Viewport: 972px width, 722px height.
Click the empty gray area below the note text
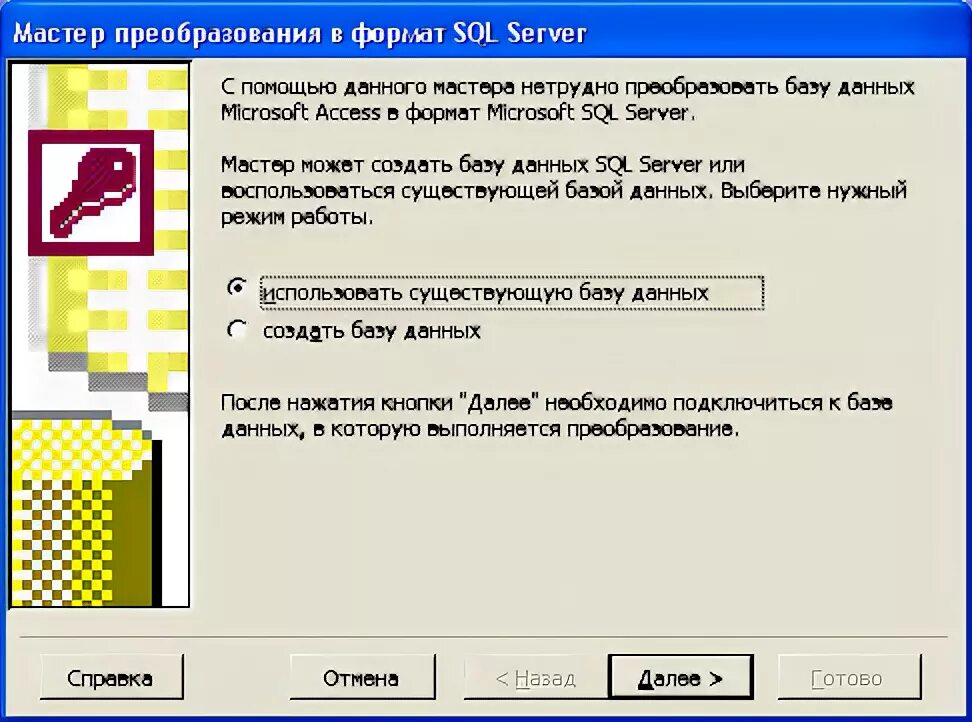point(570,533)
